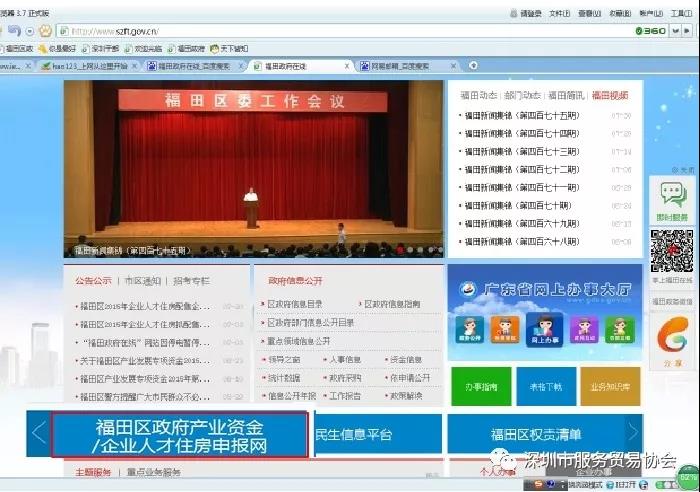700x492 pixels.
Task: Click the carousel left arrow
Action: click(x=38, y=433)
